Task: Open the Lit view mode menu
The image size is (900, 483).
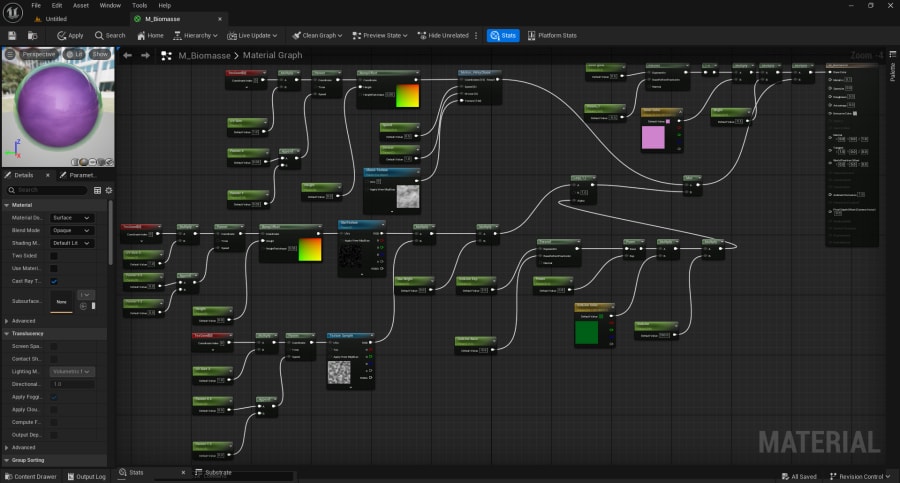Action: coord(74,54)
